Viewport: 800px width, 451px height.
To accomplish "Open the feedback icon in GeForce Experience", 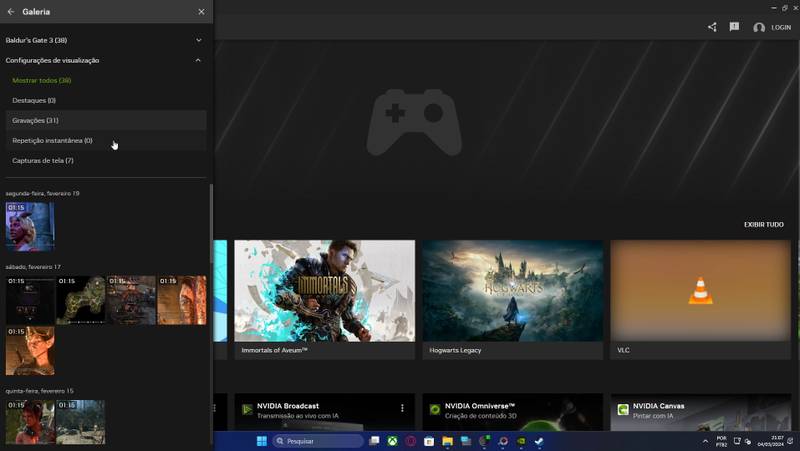I will coord(734,27).
